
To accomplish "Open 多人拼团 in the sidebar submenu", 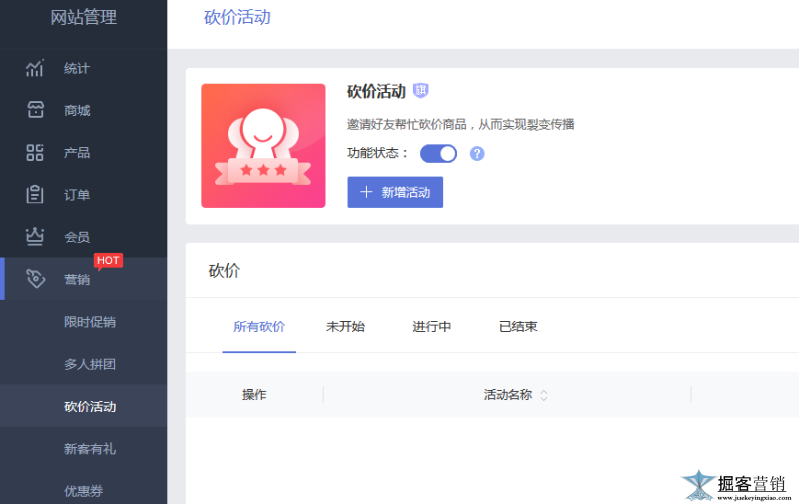I will coord(90,364).
